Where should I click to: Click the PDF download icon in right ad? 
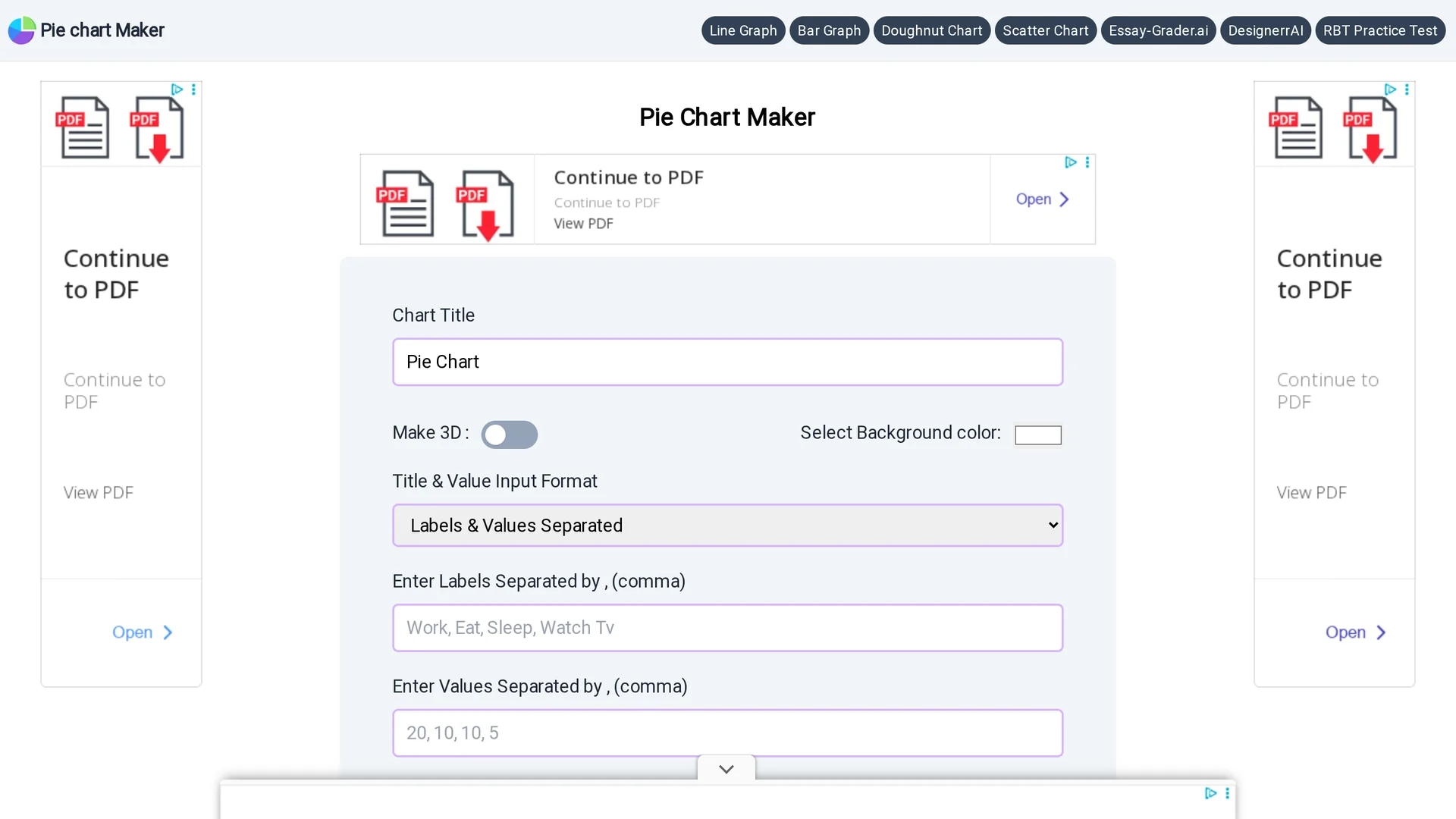[x=1370, y=129]
